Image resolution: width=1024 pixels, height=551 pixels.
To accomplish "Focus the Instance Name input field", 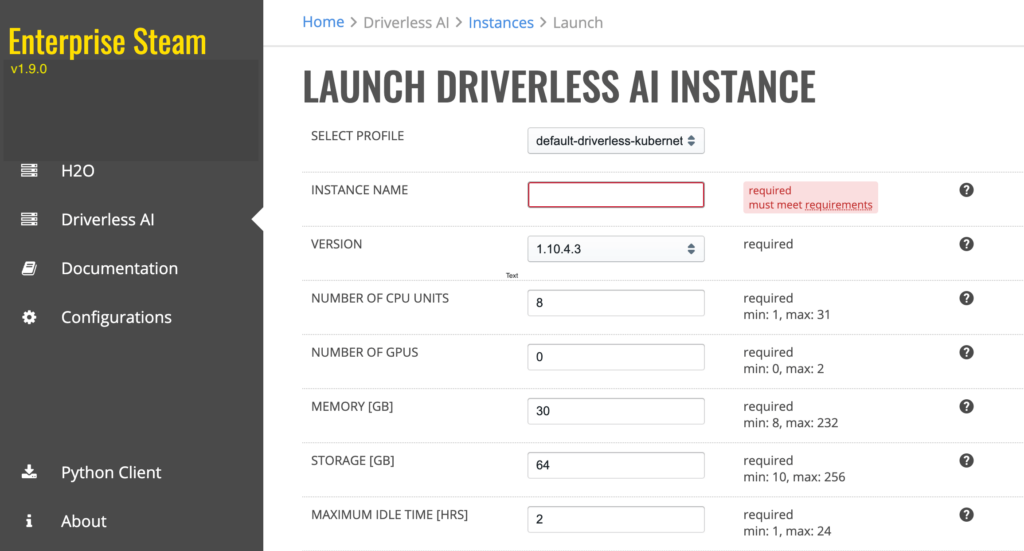I will point(616,195).
